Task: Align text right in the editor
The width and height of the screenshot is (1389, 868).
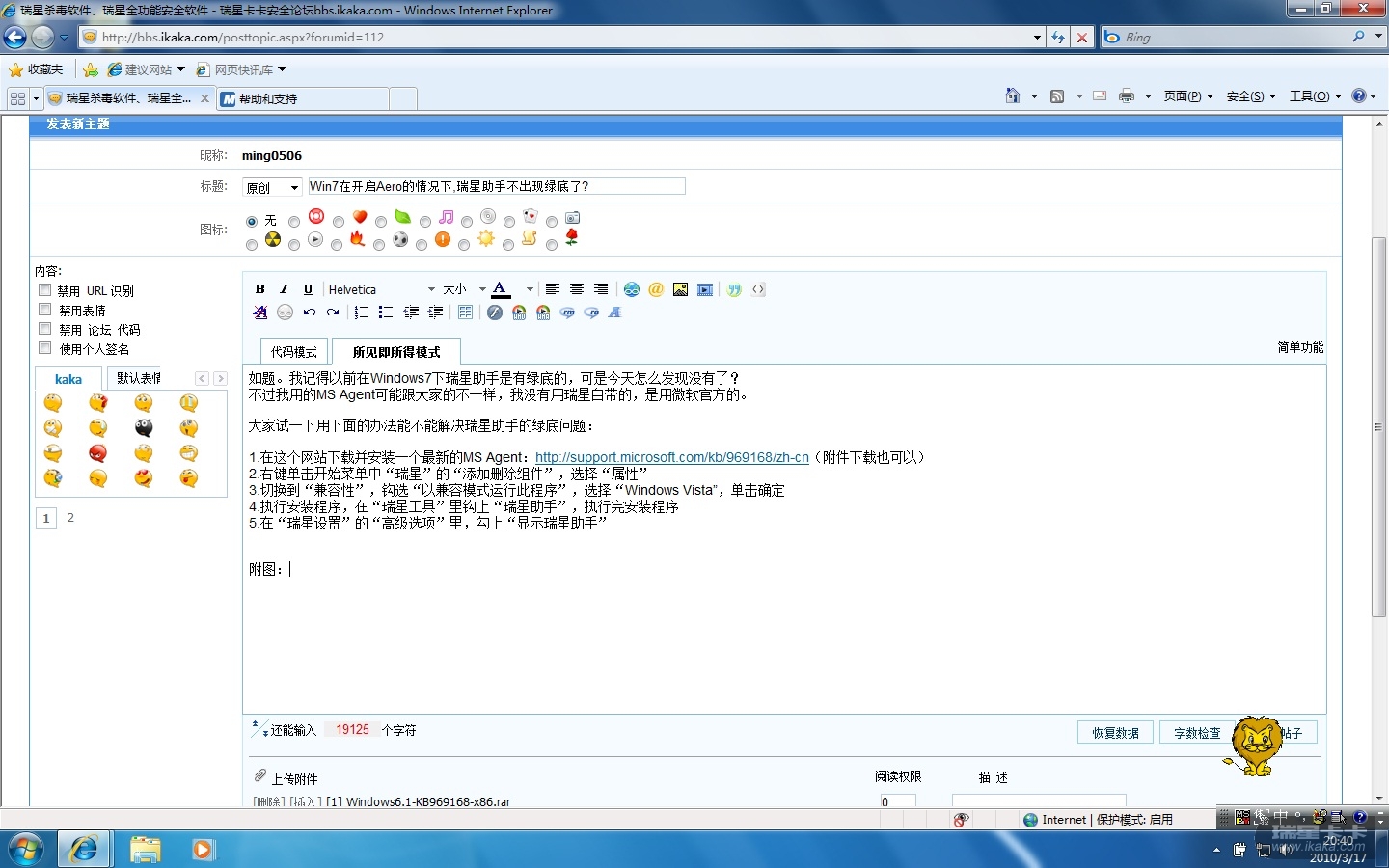Action: point(601,289)
